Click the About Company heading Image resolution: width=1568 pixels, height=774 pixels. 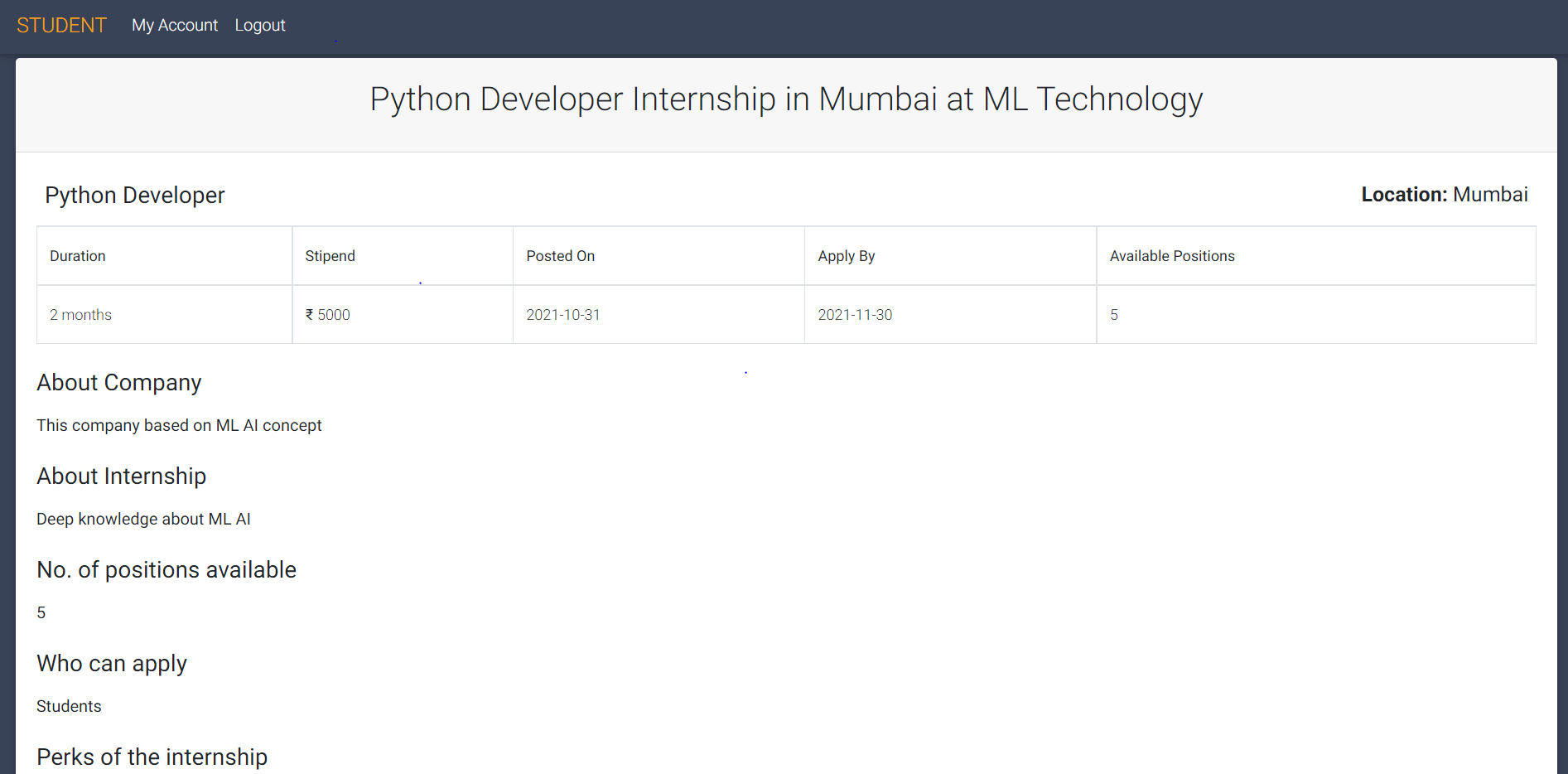pyautogui.click(x=118, y=382)
